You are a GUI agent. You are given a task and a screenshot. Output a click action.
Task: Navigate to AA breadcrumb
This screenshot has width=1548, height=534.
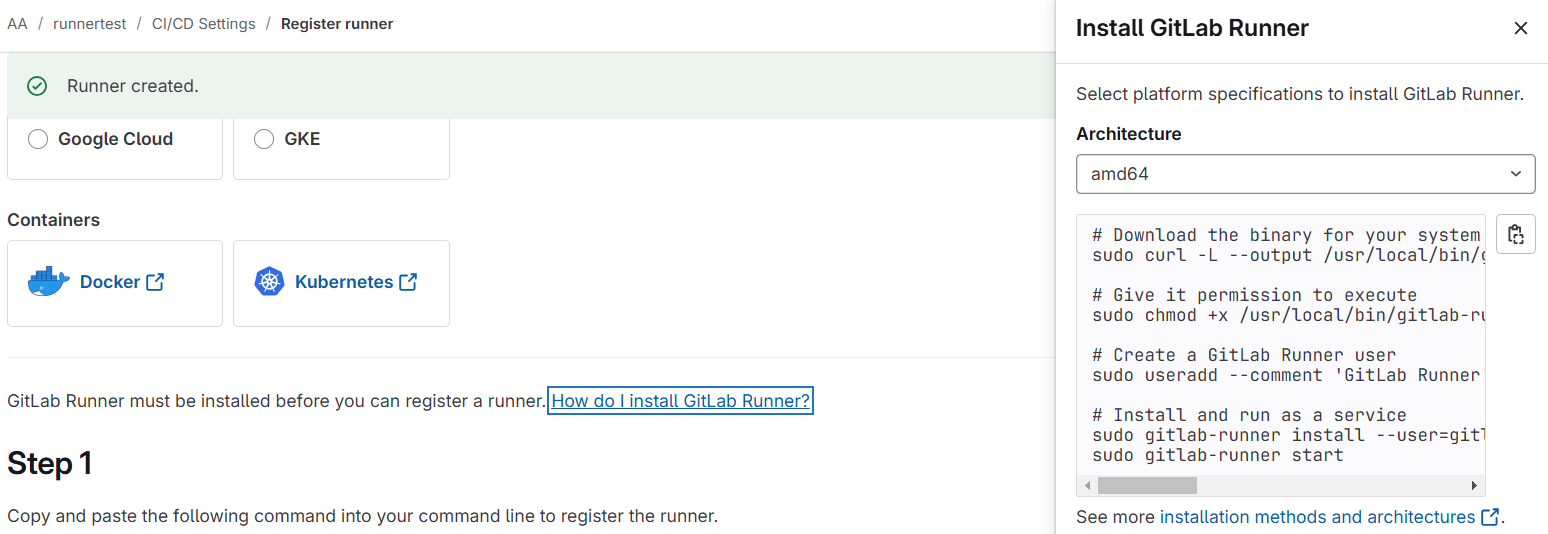[x=17, y=24]
